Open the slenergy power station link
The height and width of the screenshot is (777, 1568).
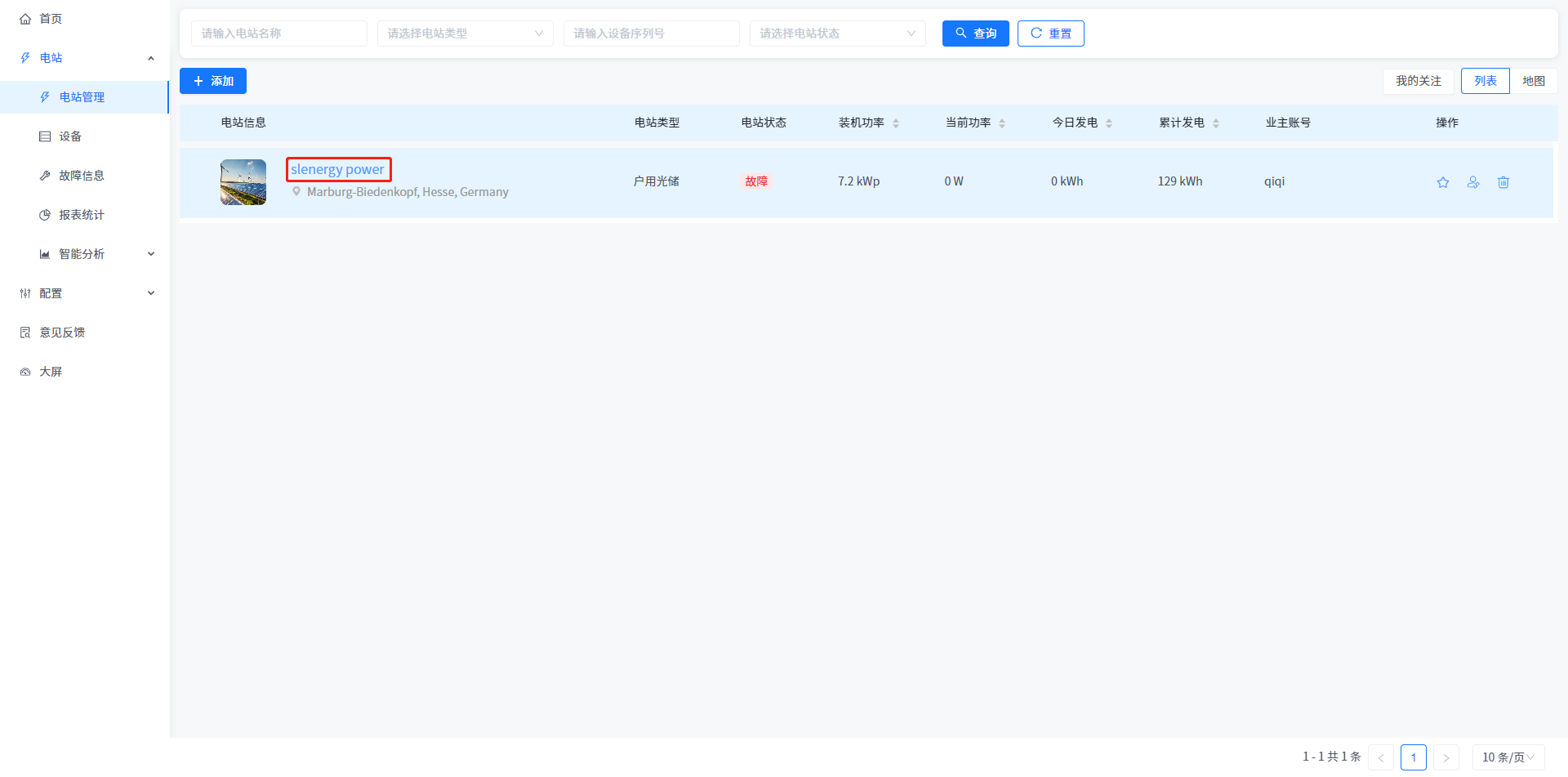337,169
